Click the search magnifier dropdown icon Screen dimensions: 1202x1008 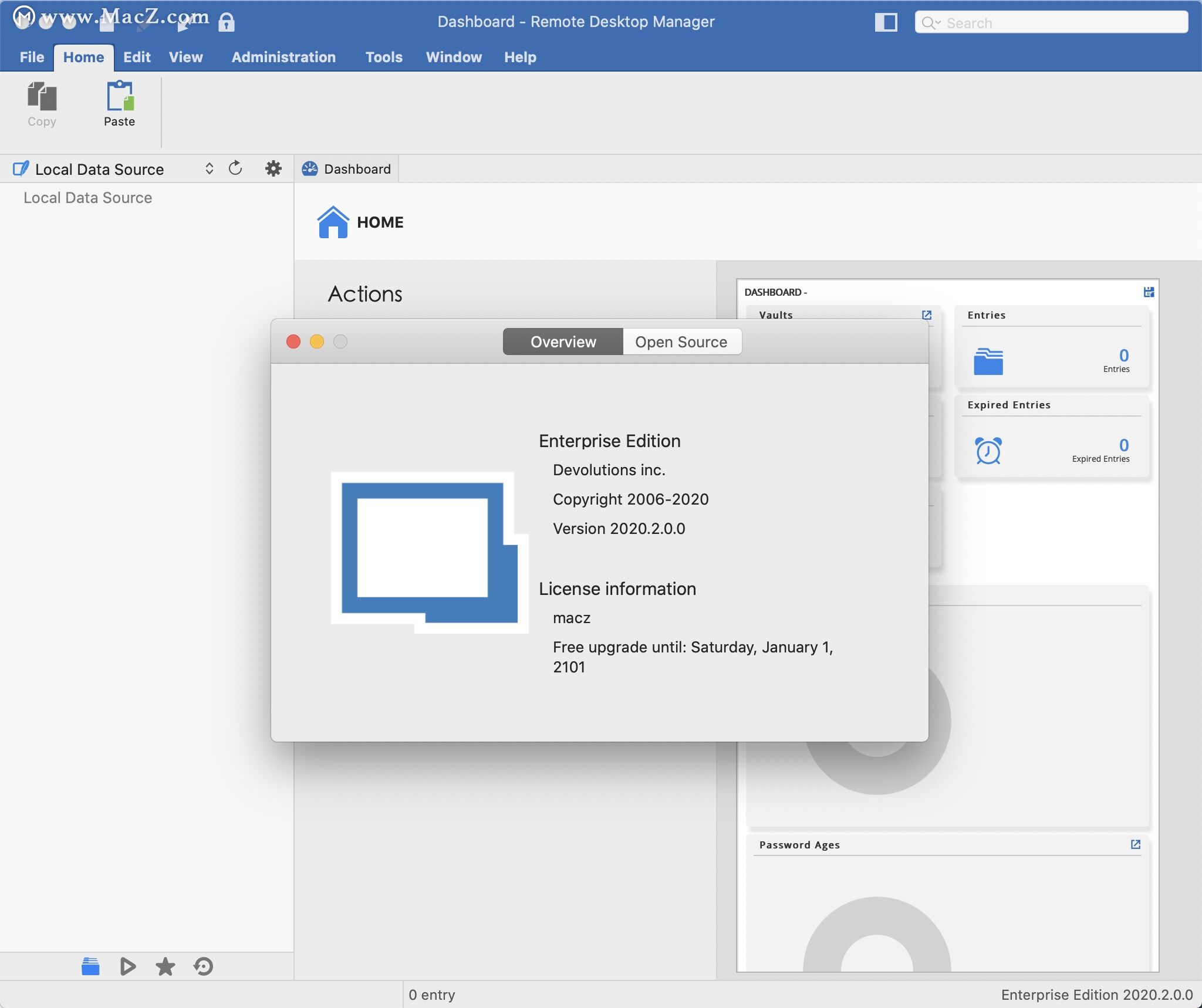pos(931,23)
